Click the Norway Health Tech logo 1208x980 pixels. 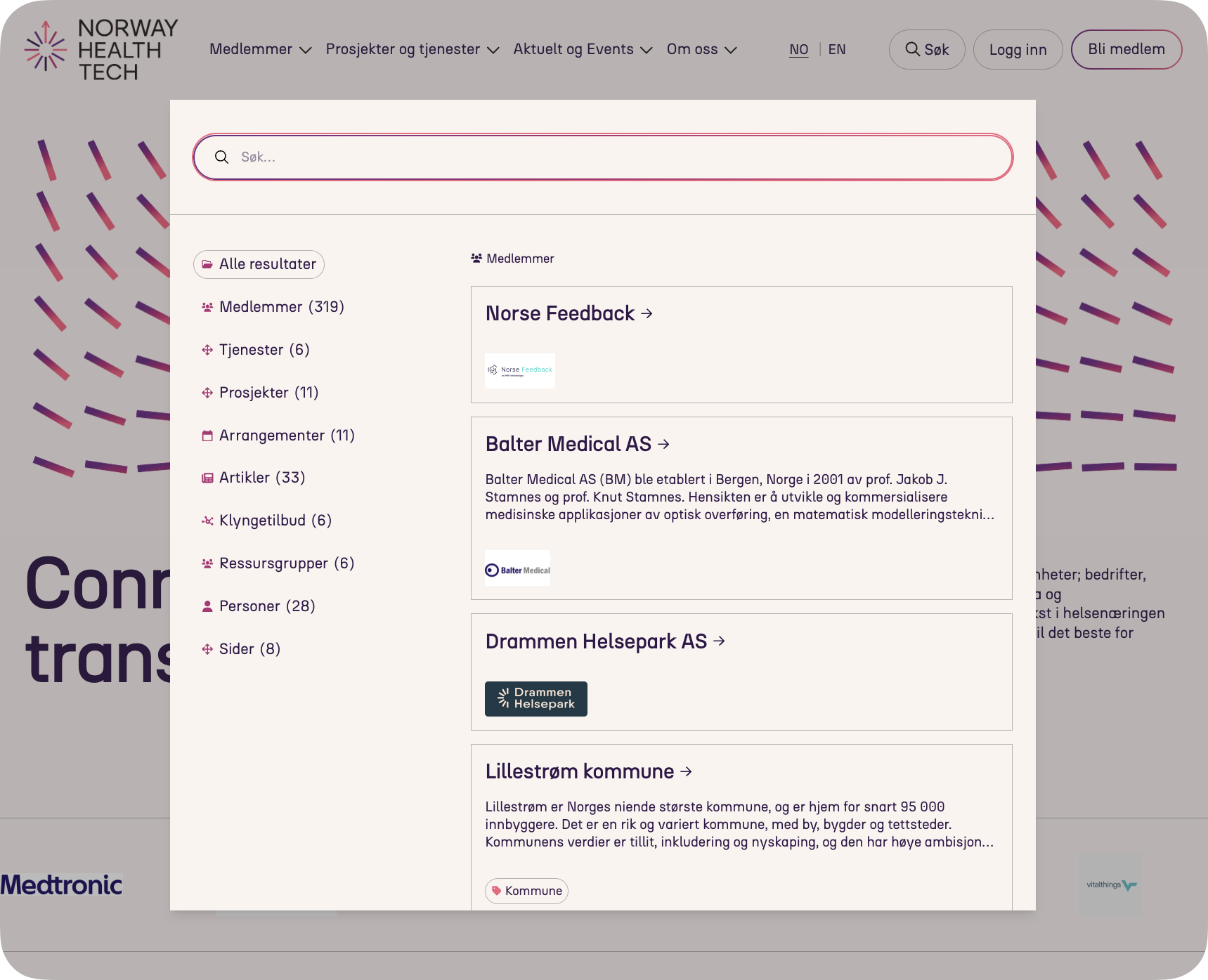click(x=101, y=50)
